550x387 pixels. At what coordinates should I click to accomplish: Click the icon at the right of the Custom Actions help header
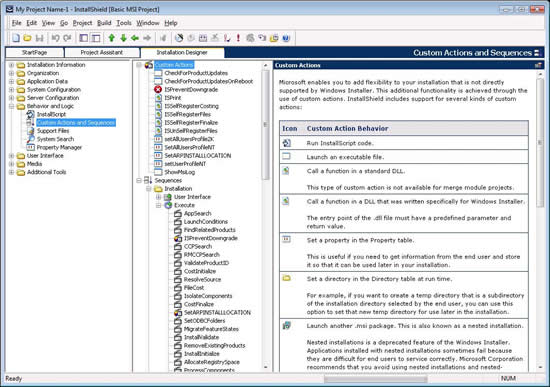(538, 65)
